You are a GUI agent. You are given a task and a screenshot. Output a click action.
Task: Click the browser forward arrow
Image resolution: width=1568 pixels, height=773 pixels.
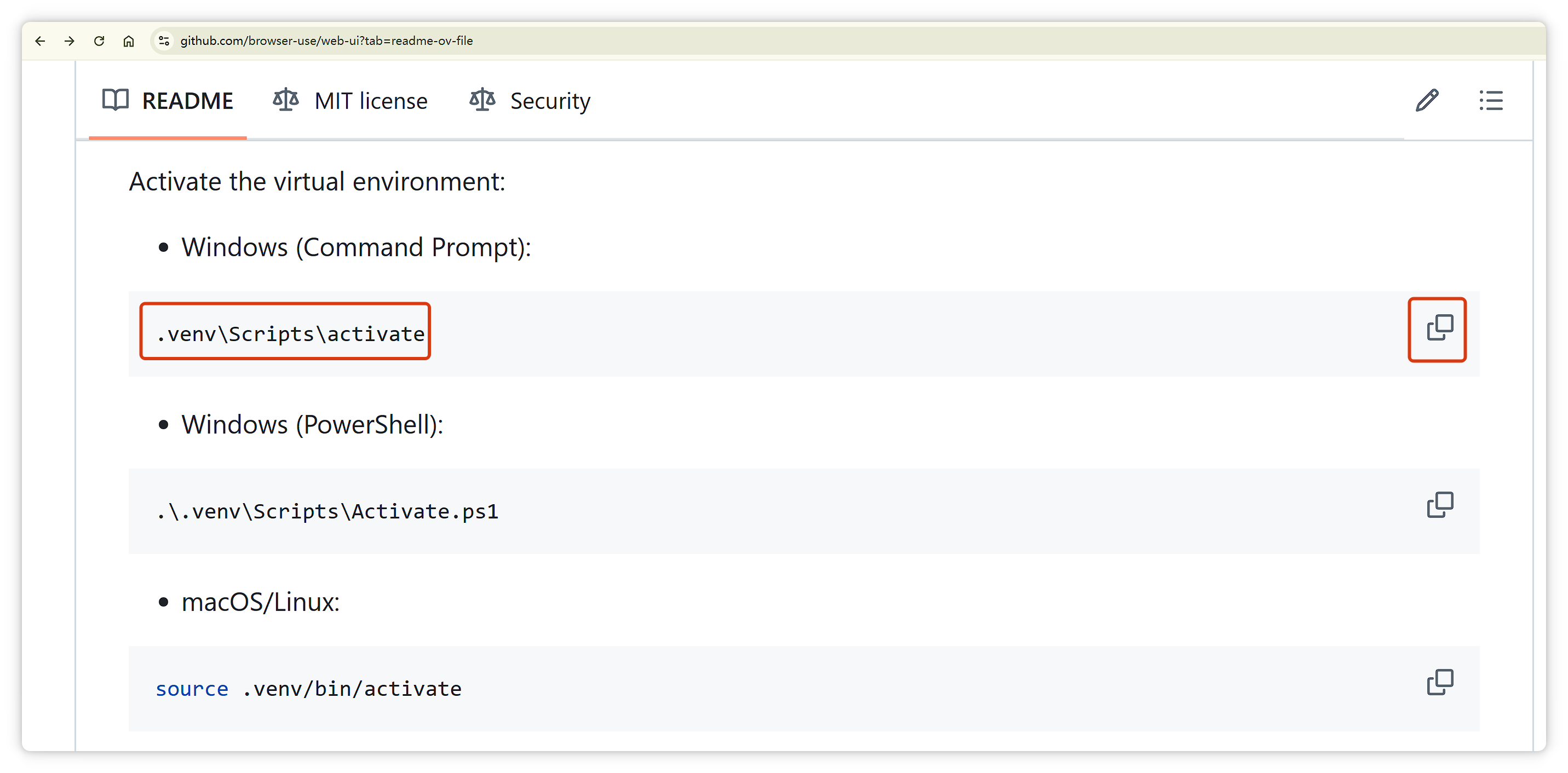[70, 41]
